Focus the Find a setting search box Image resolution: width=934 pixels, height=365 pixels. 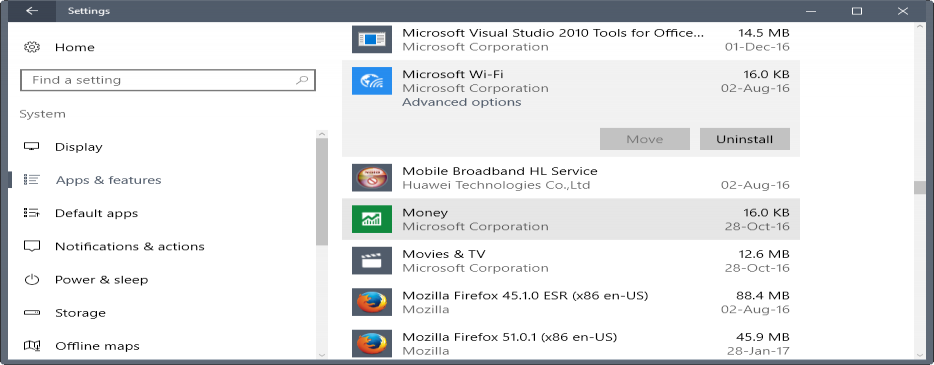168,80
